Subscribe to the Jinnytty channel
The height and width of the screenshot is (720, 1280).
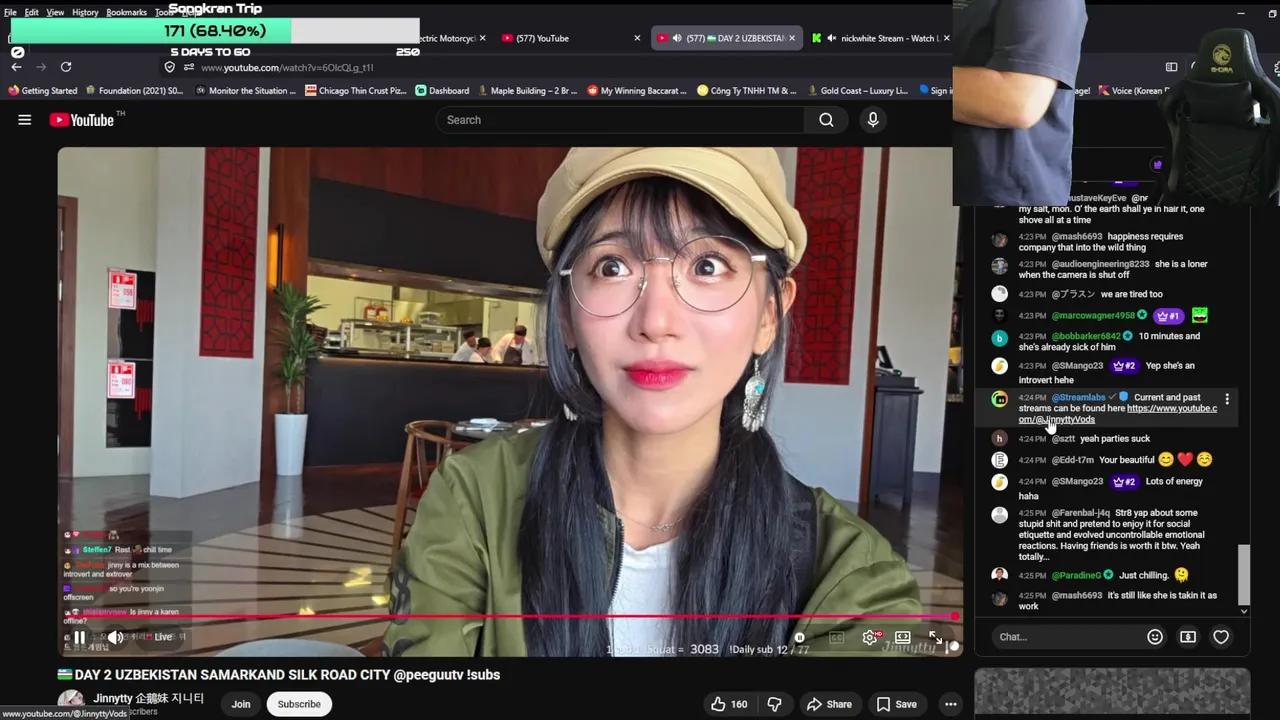click(x=299, y=704)
